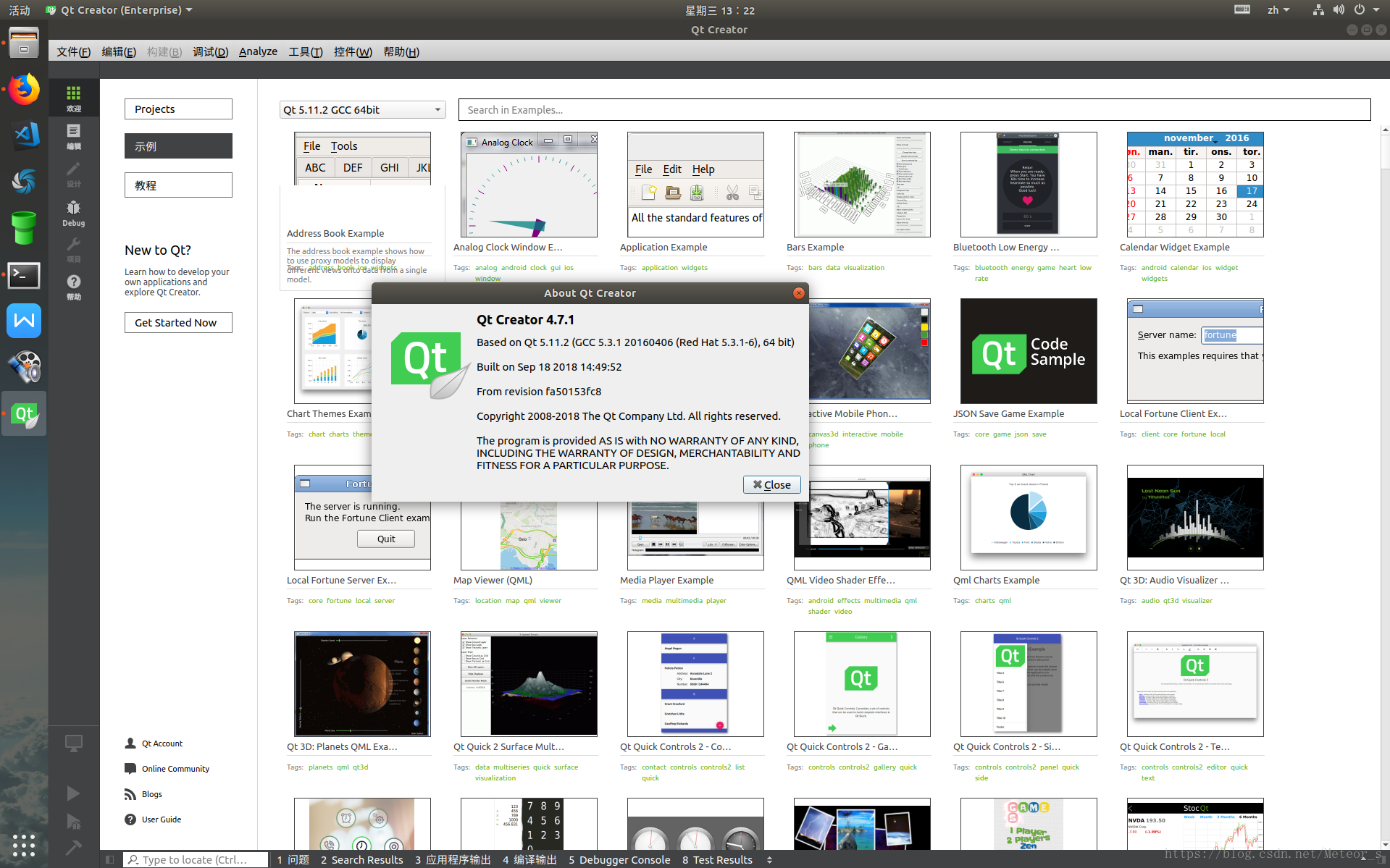Open the system power menu in the top bar
1390x868 pixels.
(1367, 10)
